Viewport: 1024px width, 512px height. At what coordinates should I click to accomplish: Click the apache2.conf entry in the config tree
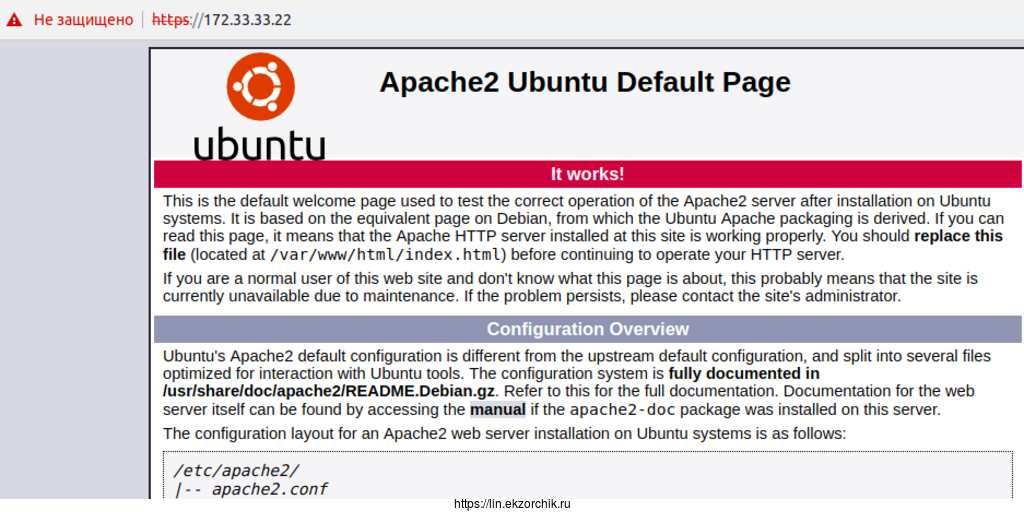[x=269, y=489]
